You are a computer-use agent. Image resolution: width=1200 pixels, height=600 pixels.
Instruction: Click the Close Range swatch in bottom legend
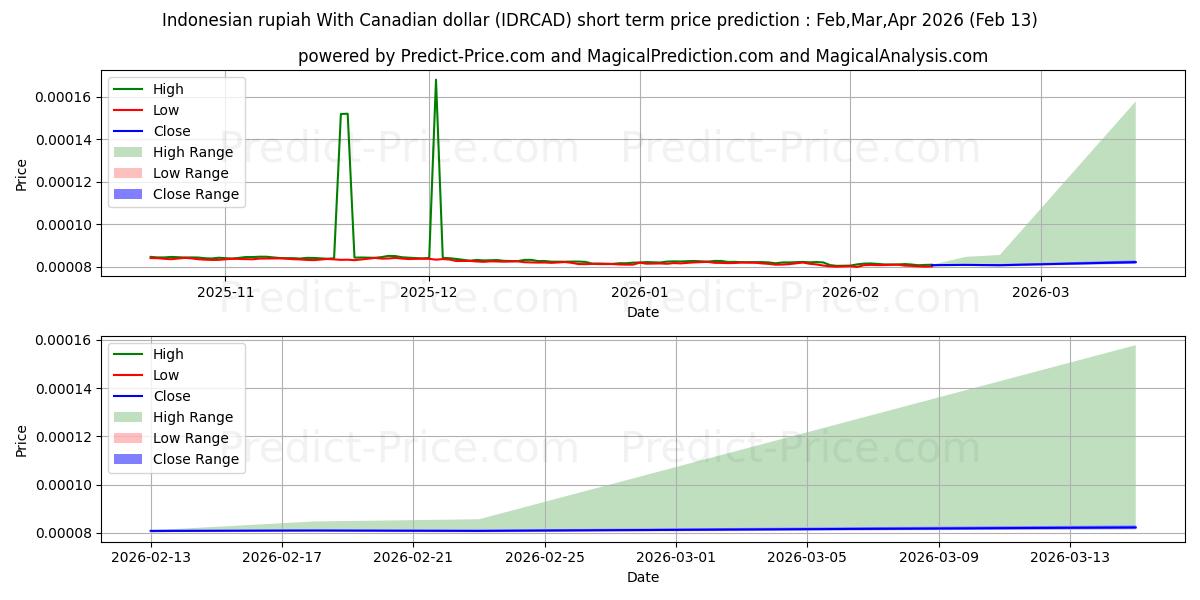[128, 459]
